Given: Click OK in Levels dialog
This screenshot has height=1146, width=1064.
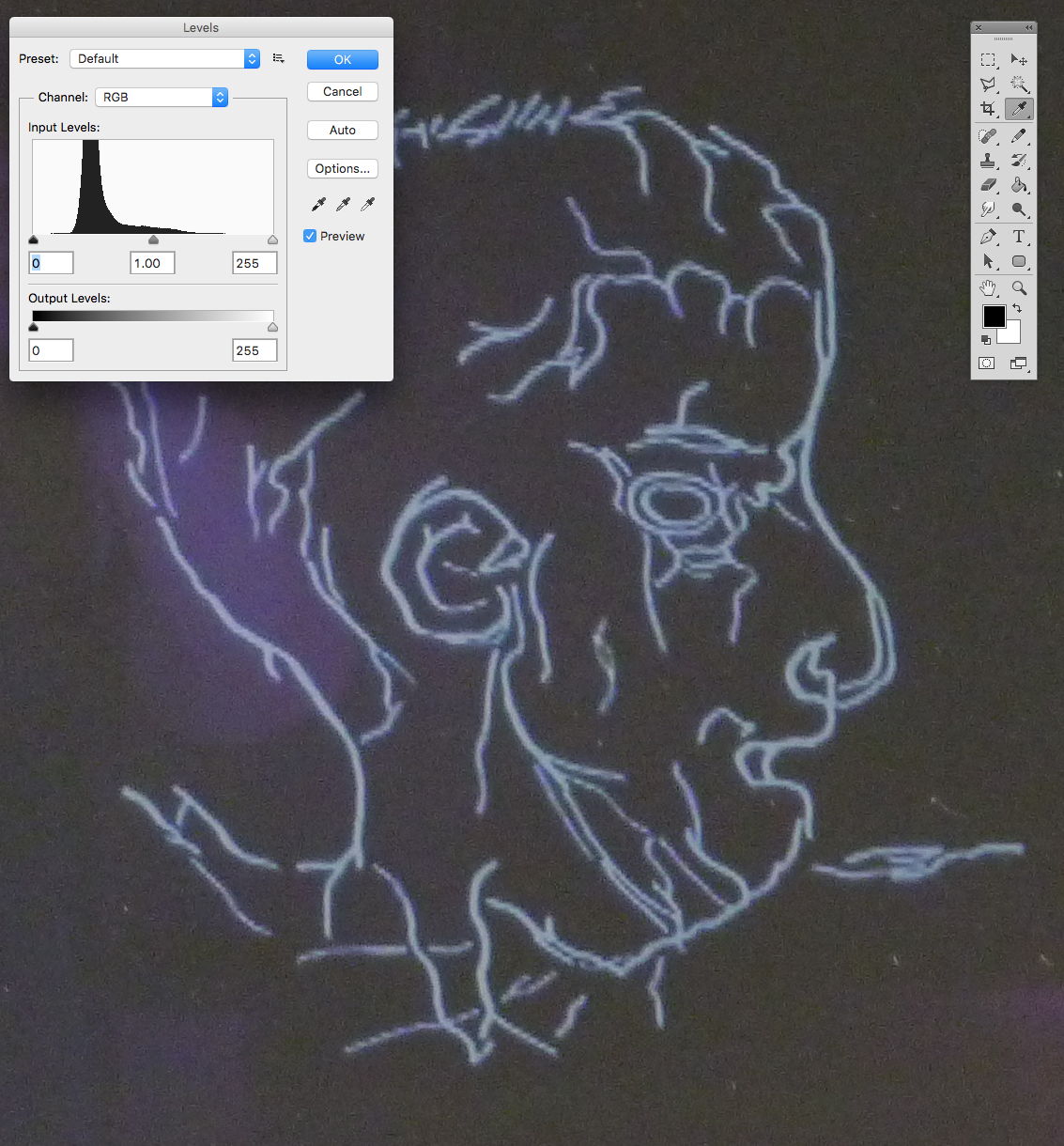Looking at the screenshot, I should [x=343, y=59].
